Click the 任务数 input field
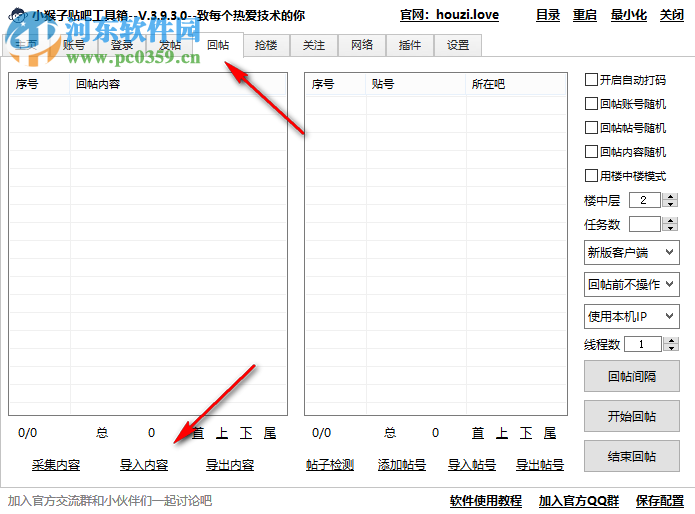This screenshot has height=514, width=695. 645,224
